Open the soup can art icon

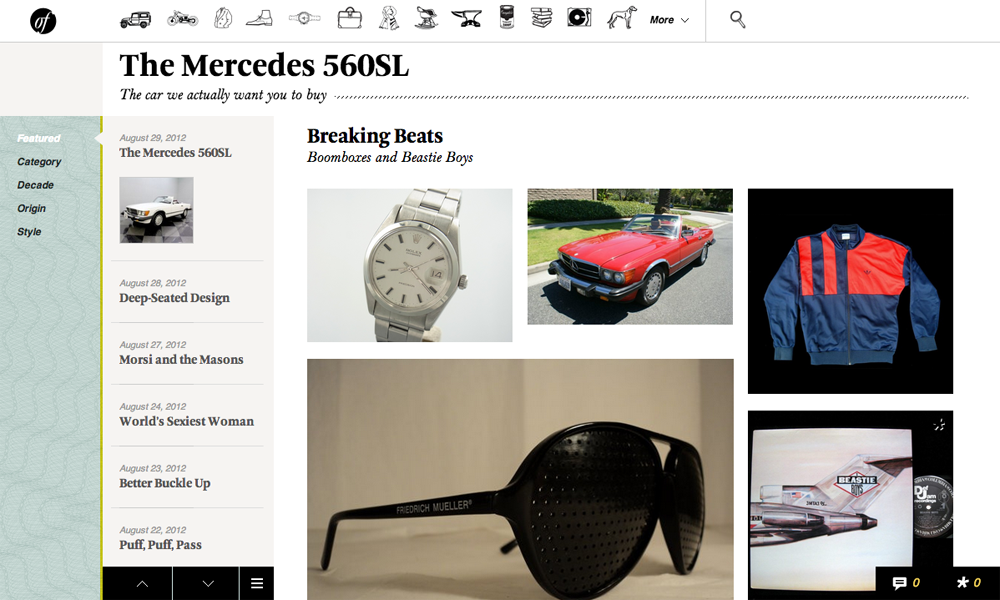(x=506, y=17)
